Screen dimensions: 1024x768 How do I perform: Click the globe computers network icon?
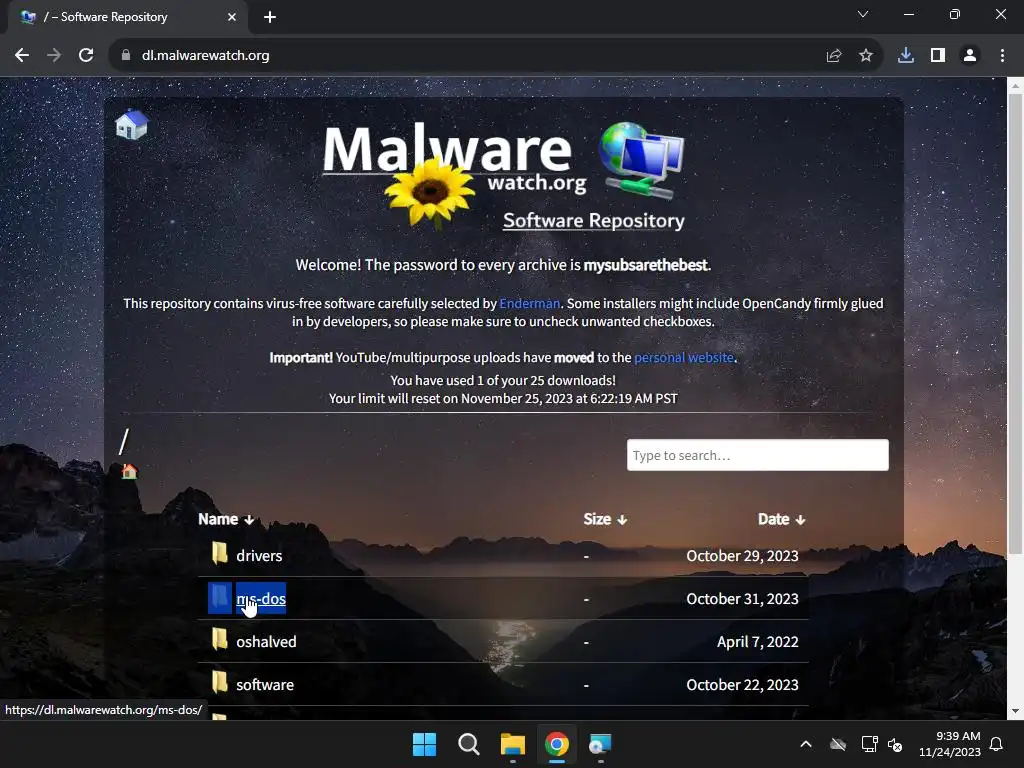coord(641,160)
